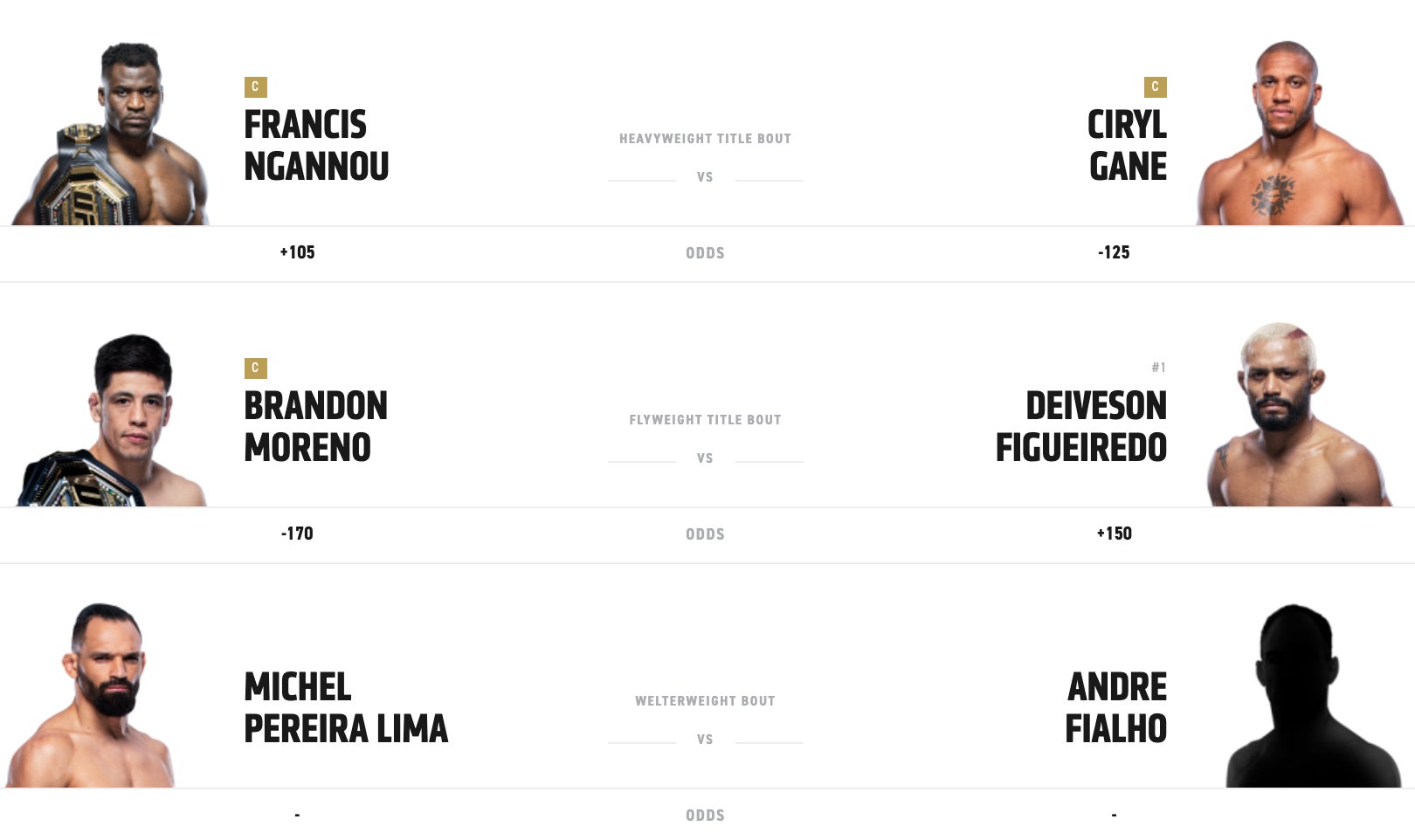The width and height of the screenshot is (1415, 840).
Task: Click the champion badge above Francis Ngannou
Action: click(255, 87)
